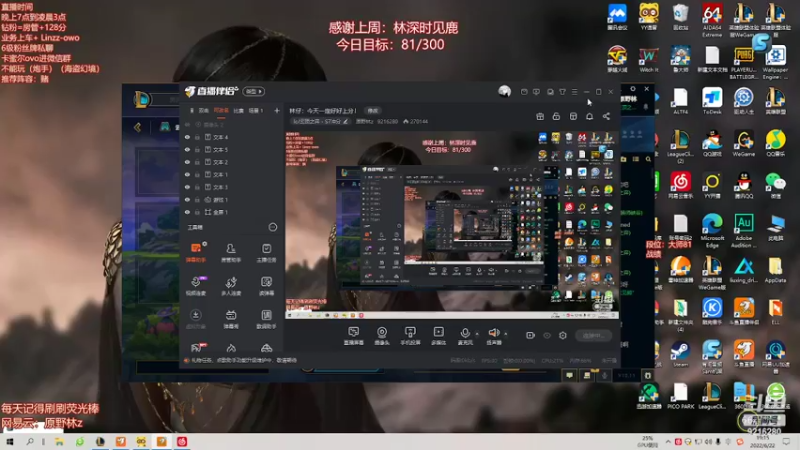
Task: Toggle visibility of 全屏 1 layer
Action: click(x=187, y=212)
